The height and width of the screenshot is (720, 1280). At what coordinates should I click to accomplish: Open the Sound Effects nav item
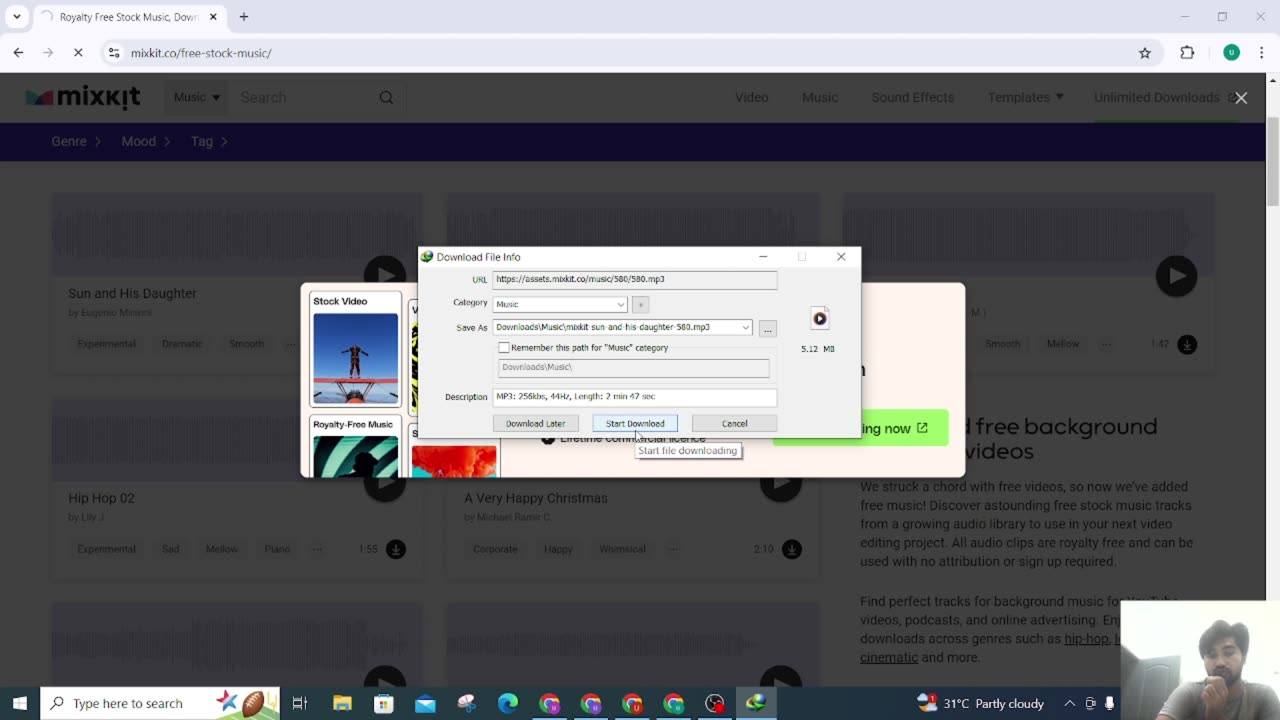[x=912, y=97]
